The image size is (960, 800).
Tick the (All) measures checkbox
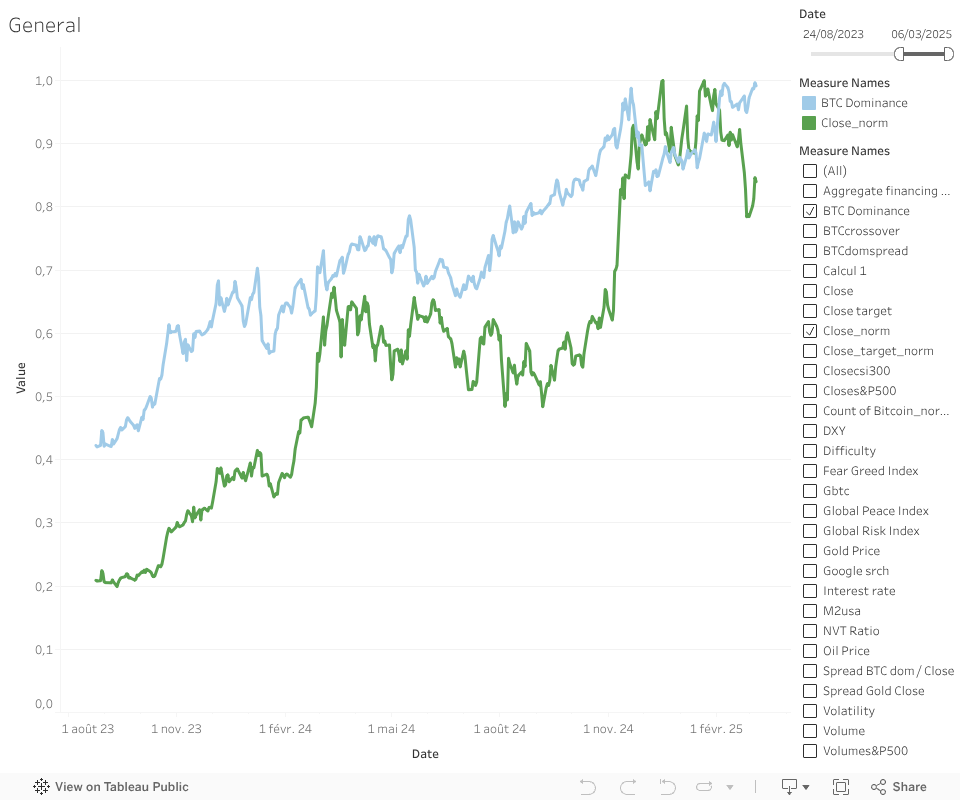pyautogui.click(x=810, y=171)
